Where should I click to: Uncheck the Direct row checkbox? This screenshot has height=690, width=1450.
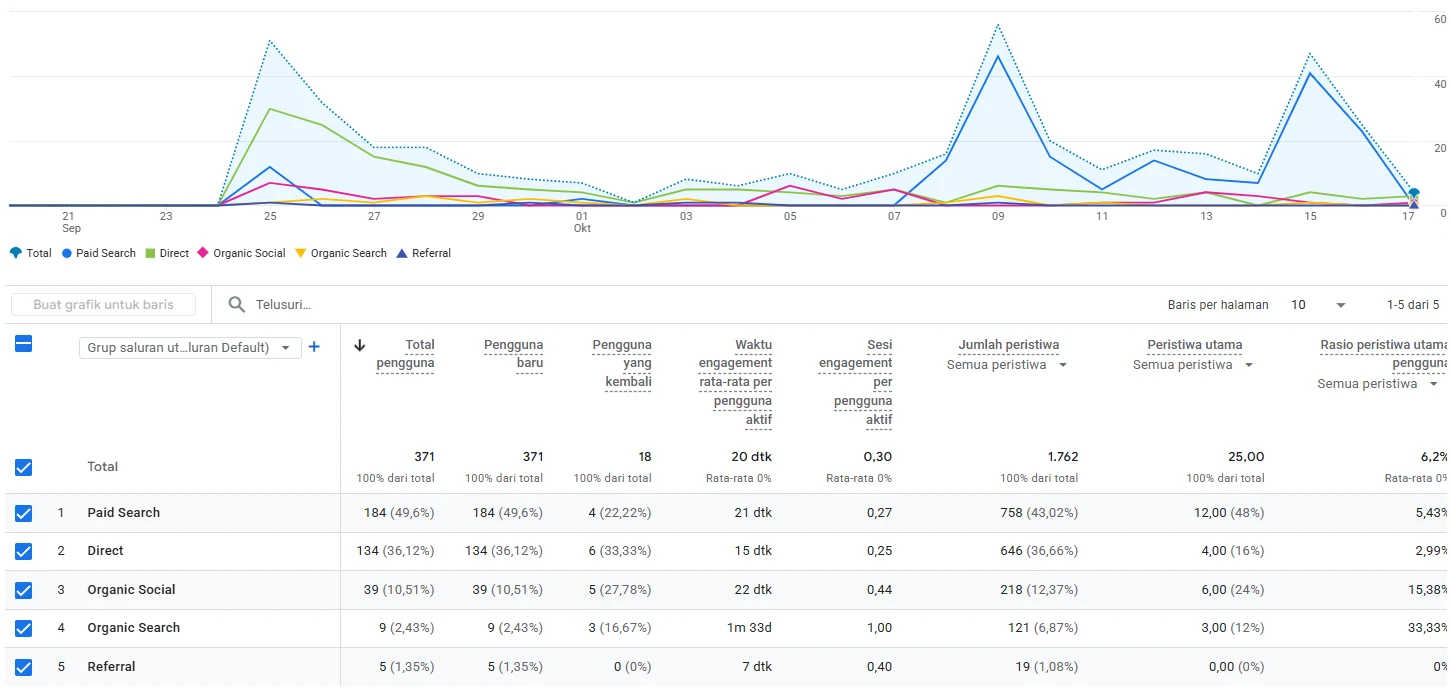coord(23,551)
